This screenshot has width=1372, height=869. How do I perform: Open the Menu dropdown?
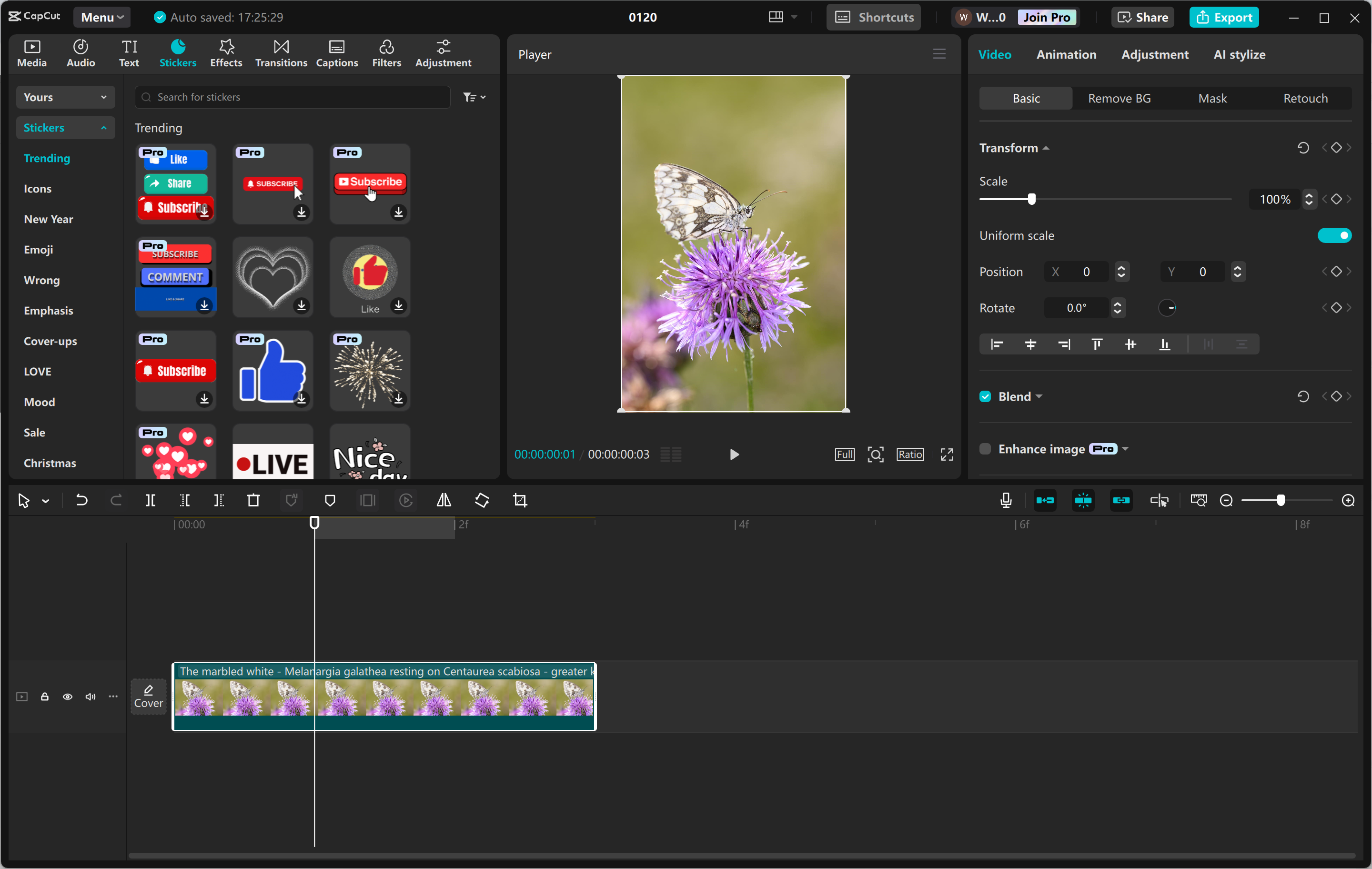coord(101,17)
